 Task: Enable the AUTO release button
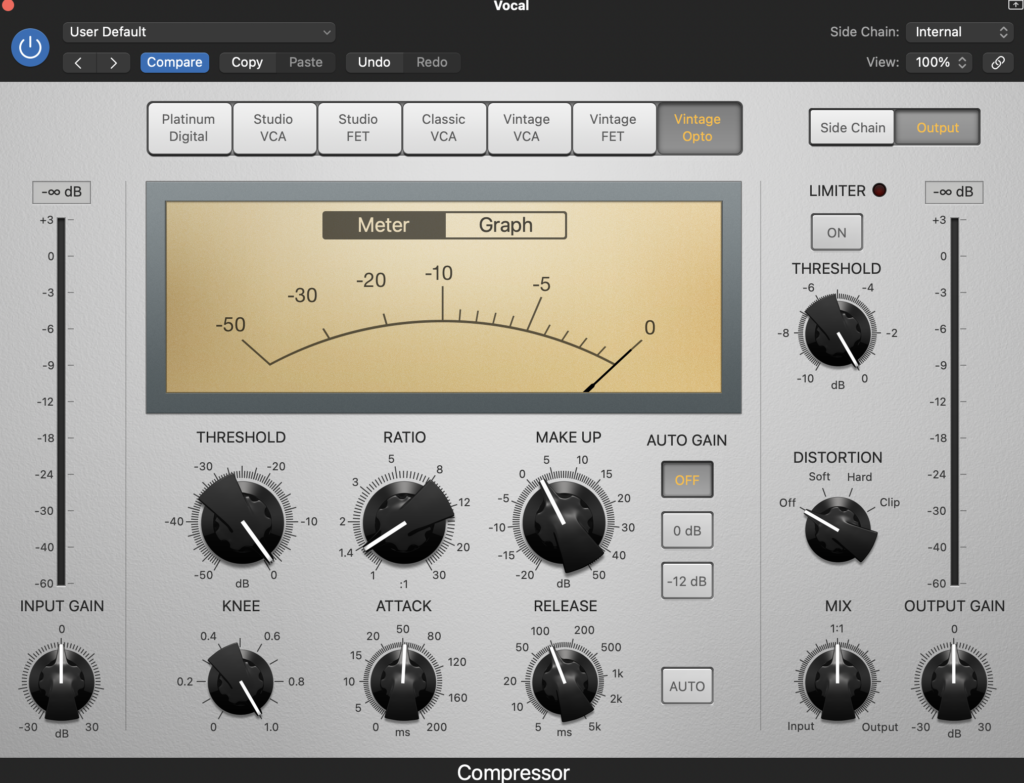[x=686, y=686]
